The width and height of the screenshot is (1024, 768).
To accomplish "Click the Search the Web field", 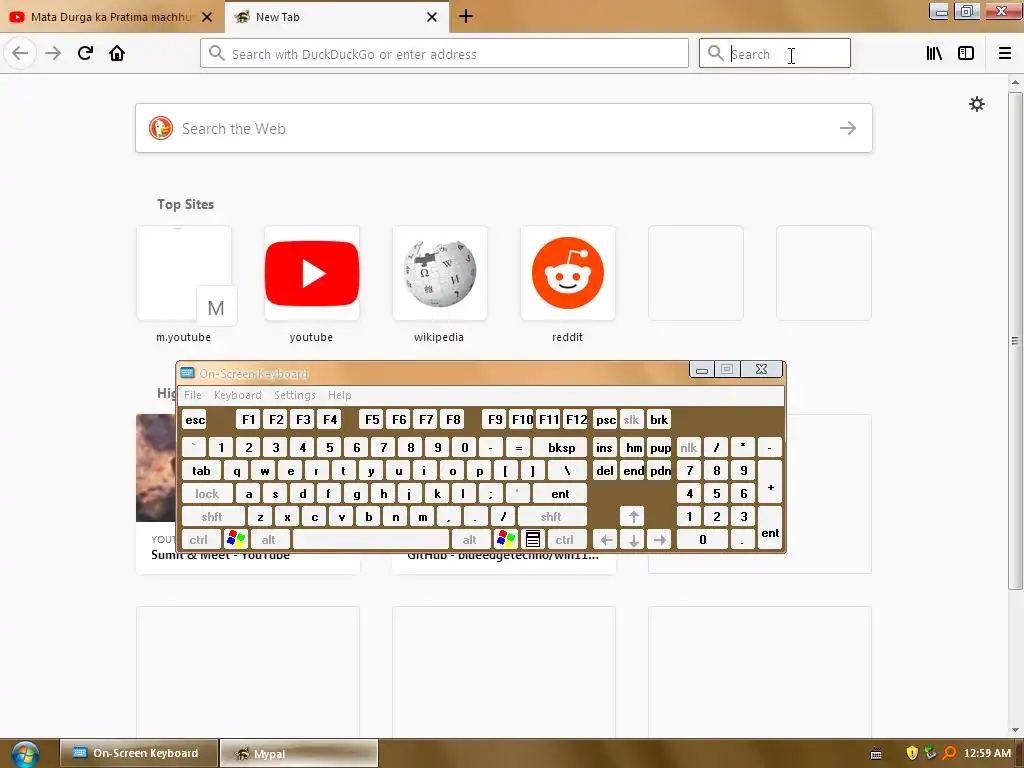I will point(504,128).
